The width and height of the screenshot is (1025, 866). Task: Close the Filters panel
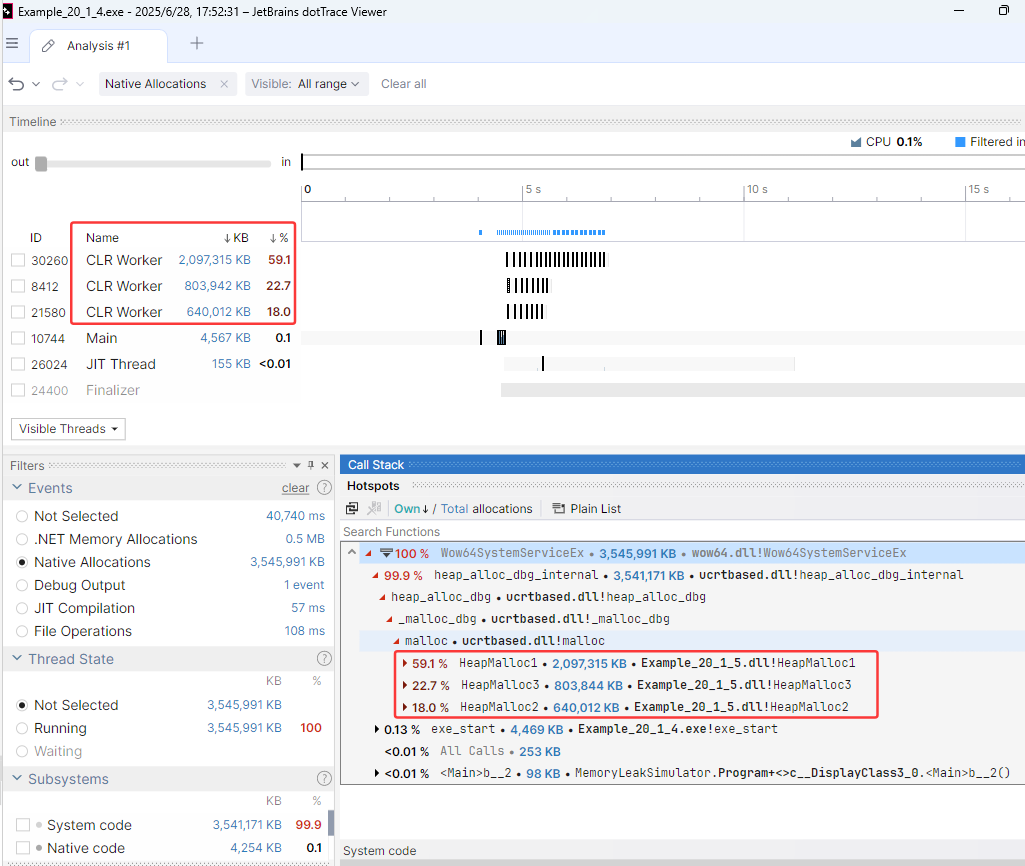326,465
